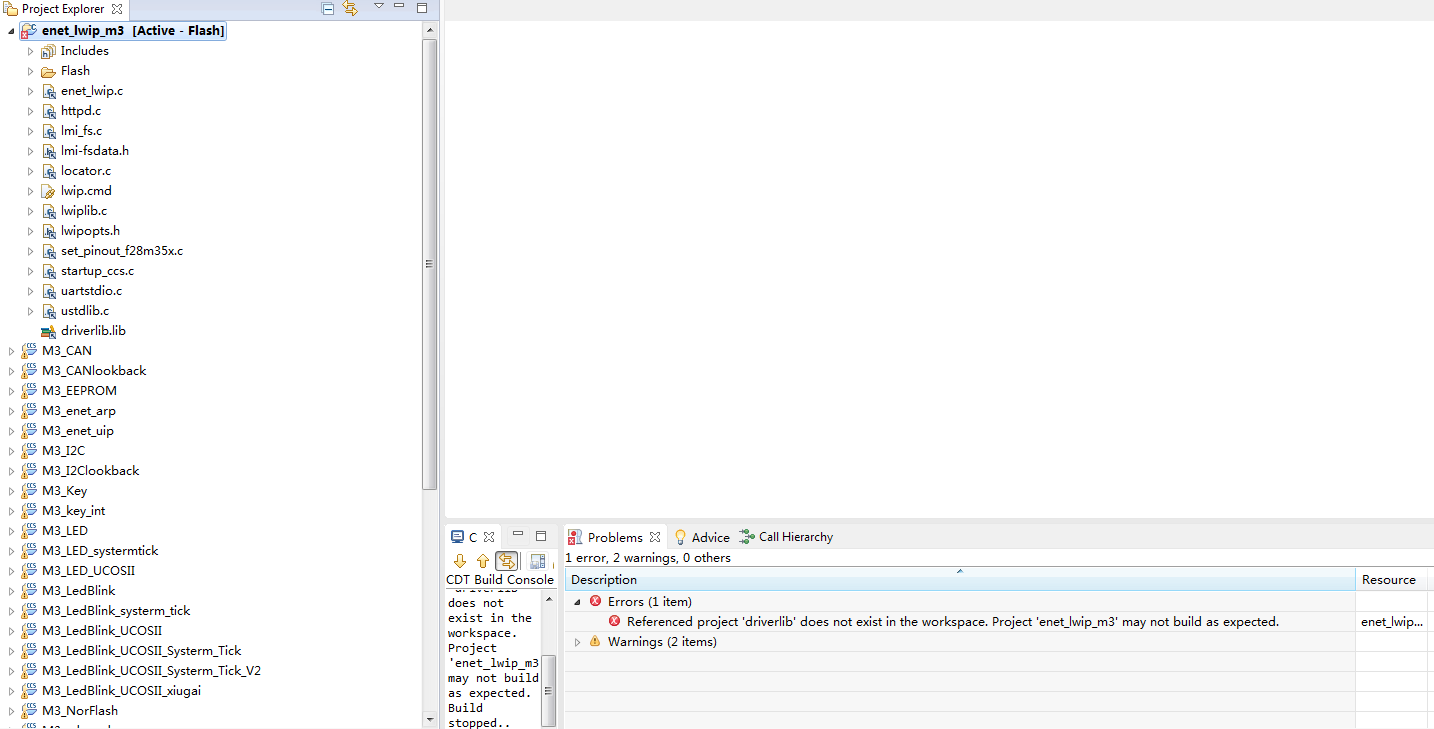The width and height of the screenshot is (1434, 729).
Task: Sort problems by Resource column
Action: coord(1389,580)
